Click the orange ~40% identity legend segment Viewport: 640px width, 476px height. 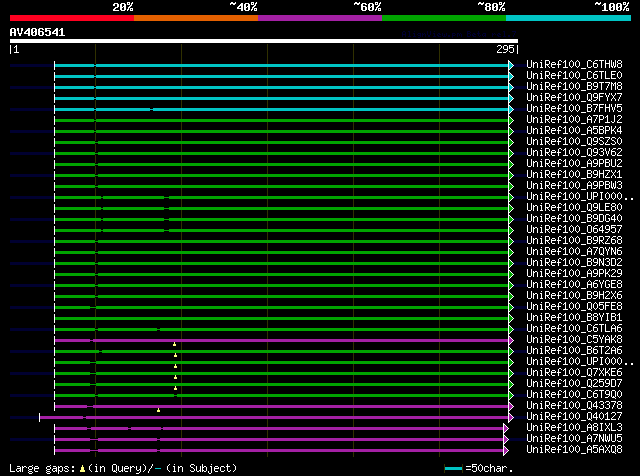tap(196, 18)
